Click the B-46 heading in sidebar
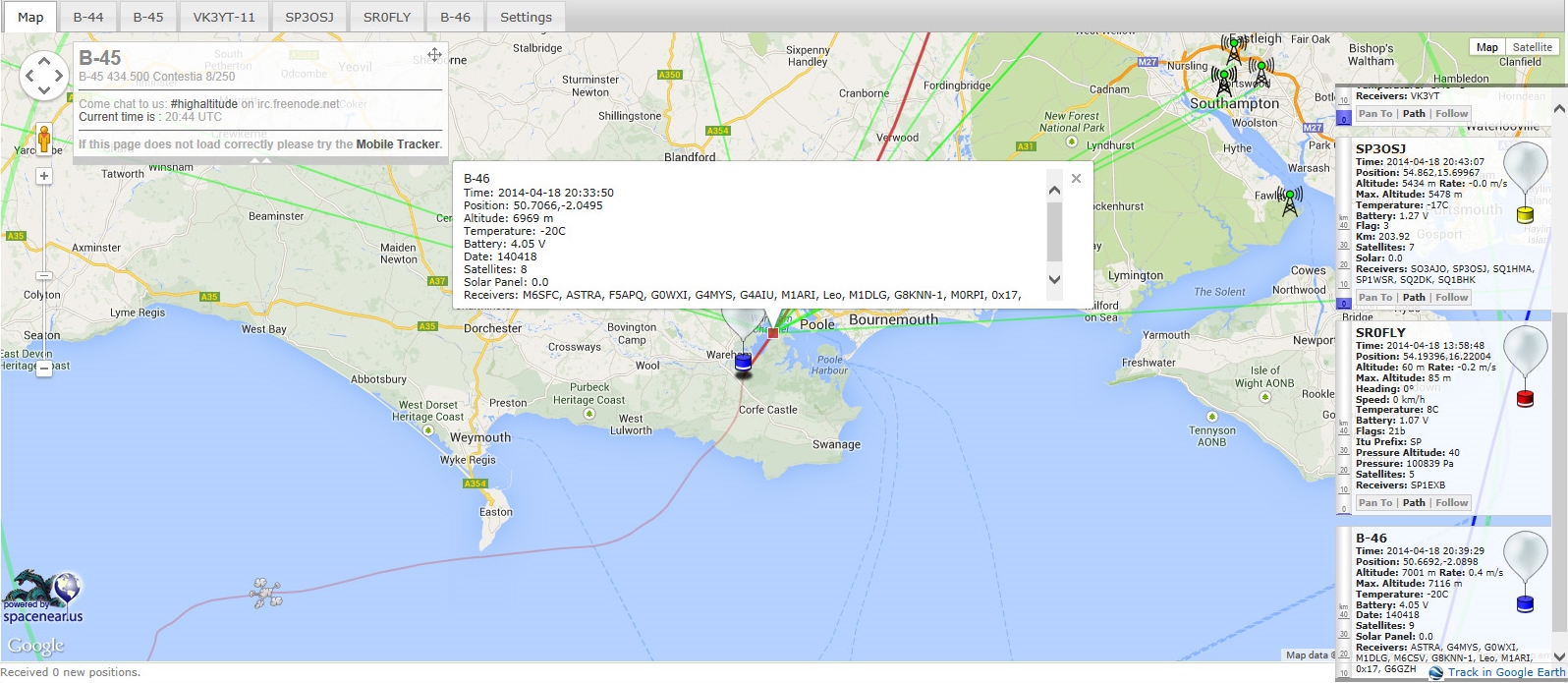 (1372, 539)
